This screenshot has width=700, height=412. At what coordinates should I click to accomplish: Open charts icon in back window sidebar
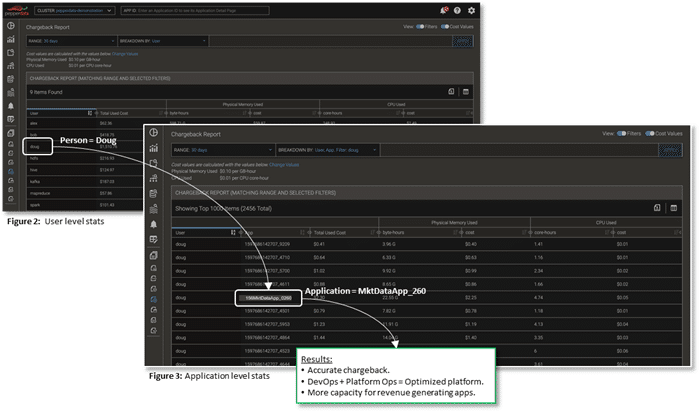point(11,39)
